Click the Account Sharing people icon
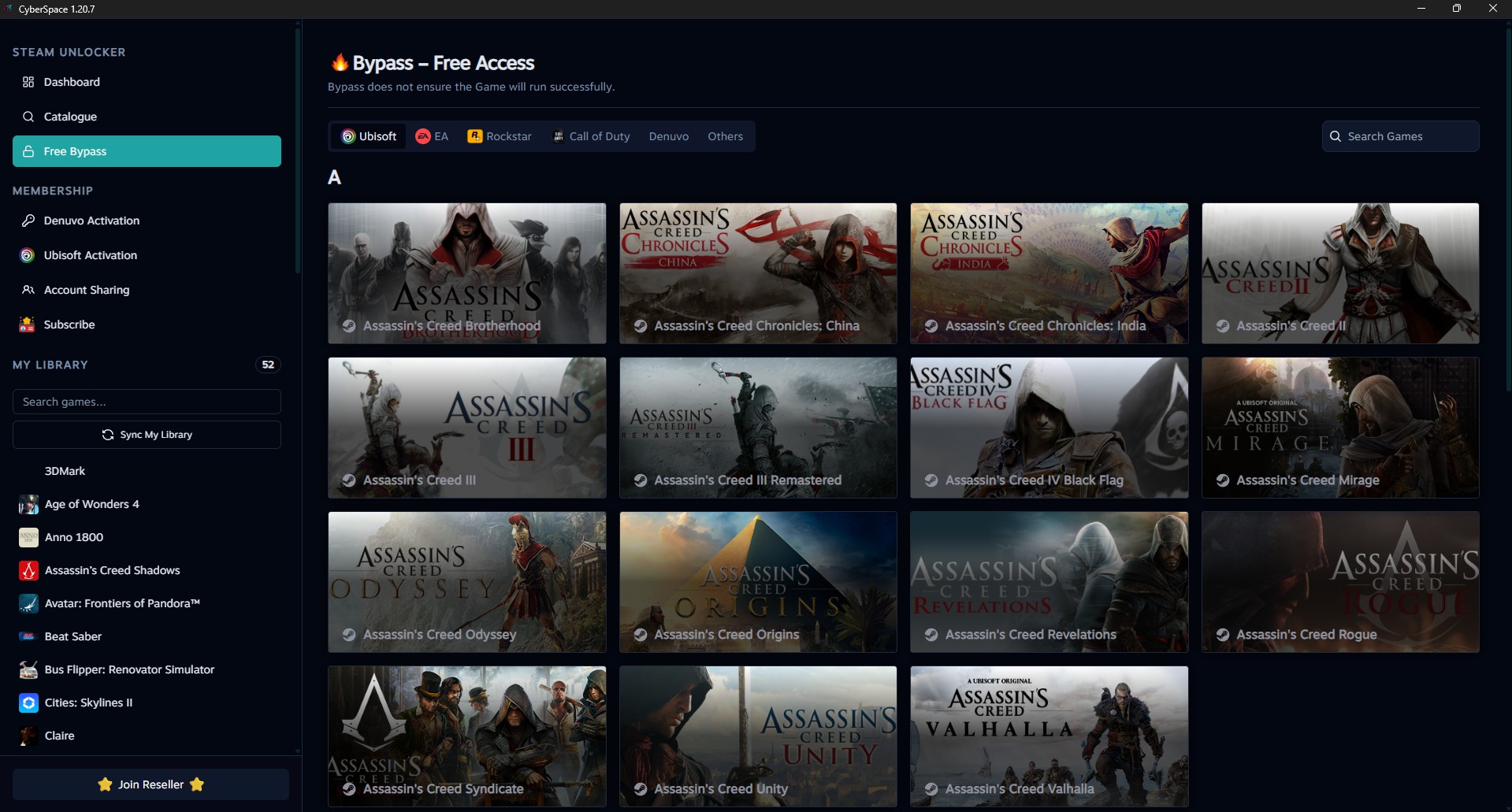Image resolution: width=1512 pixels, height=812 pixels. [x=28, y=290]
